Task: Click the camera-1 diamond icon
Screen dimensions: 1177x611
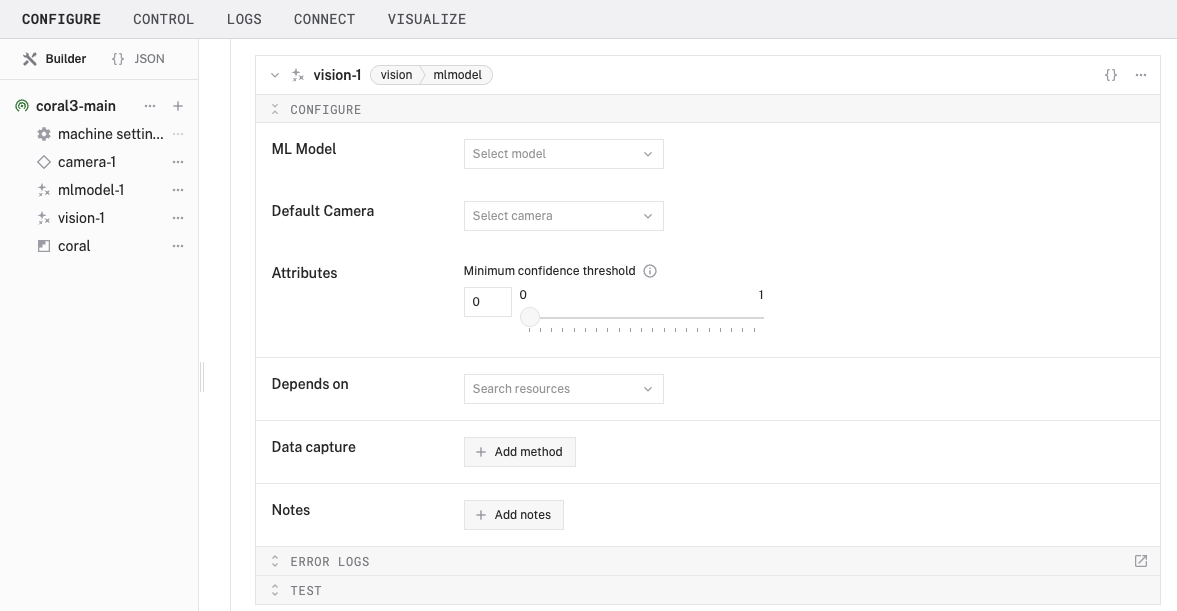Action: pos(44,162)
